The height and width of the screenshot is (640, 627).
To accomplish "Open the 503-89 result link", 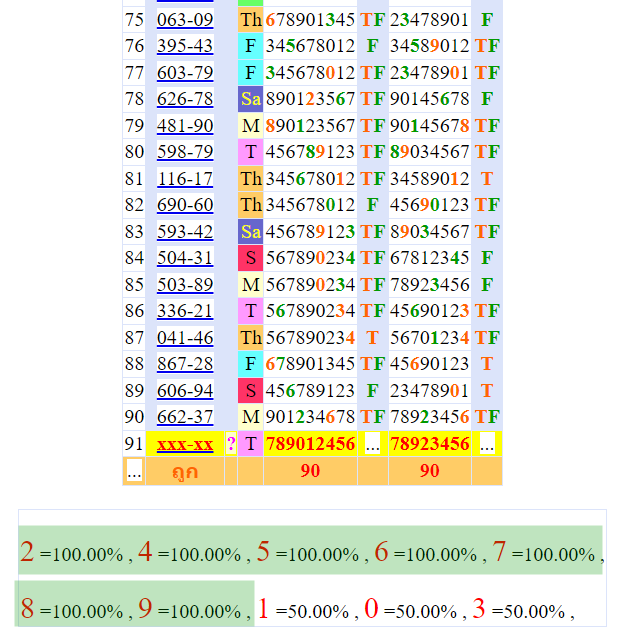I will click(185, 284).
